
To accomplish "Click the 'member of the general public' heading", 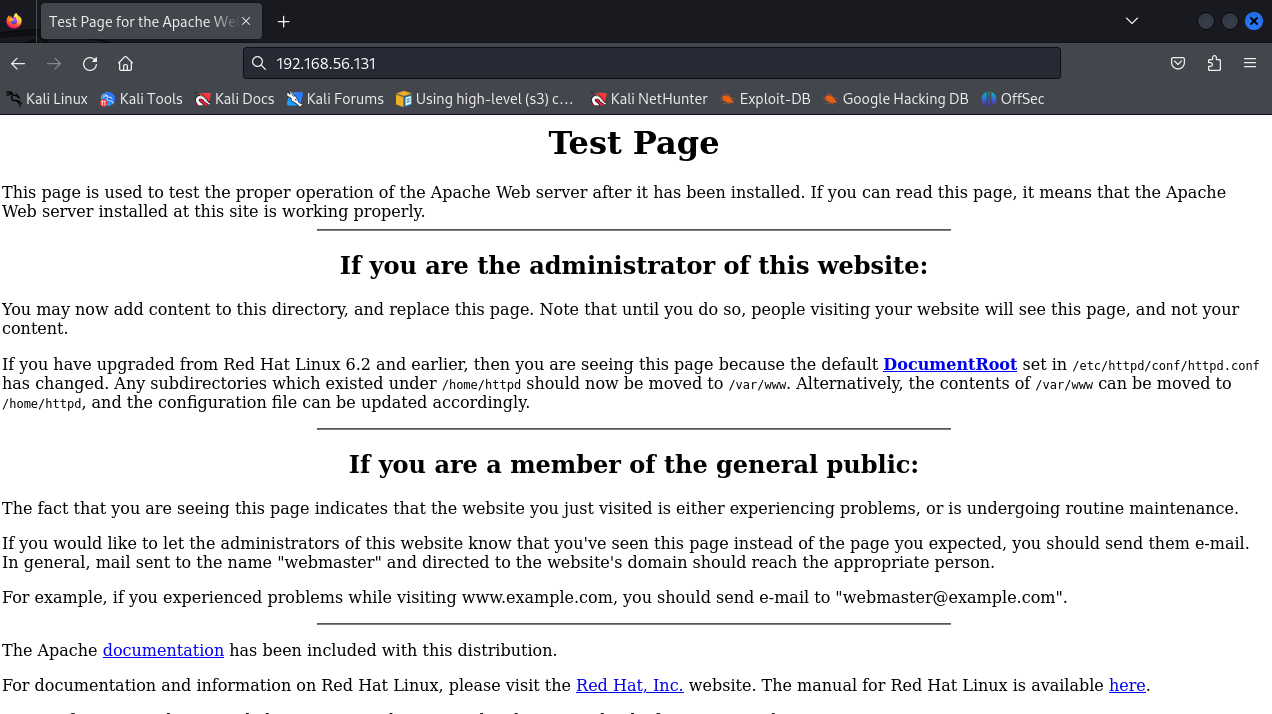I will coord(634,464).
